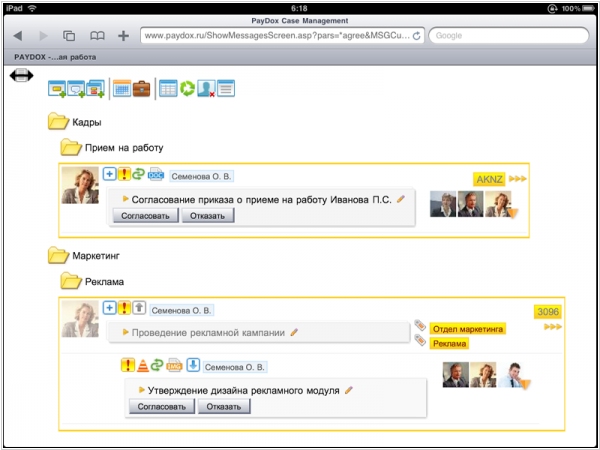Create new comment message icon
Viewport: 600px width, 450px height.
point(76,89)
